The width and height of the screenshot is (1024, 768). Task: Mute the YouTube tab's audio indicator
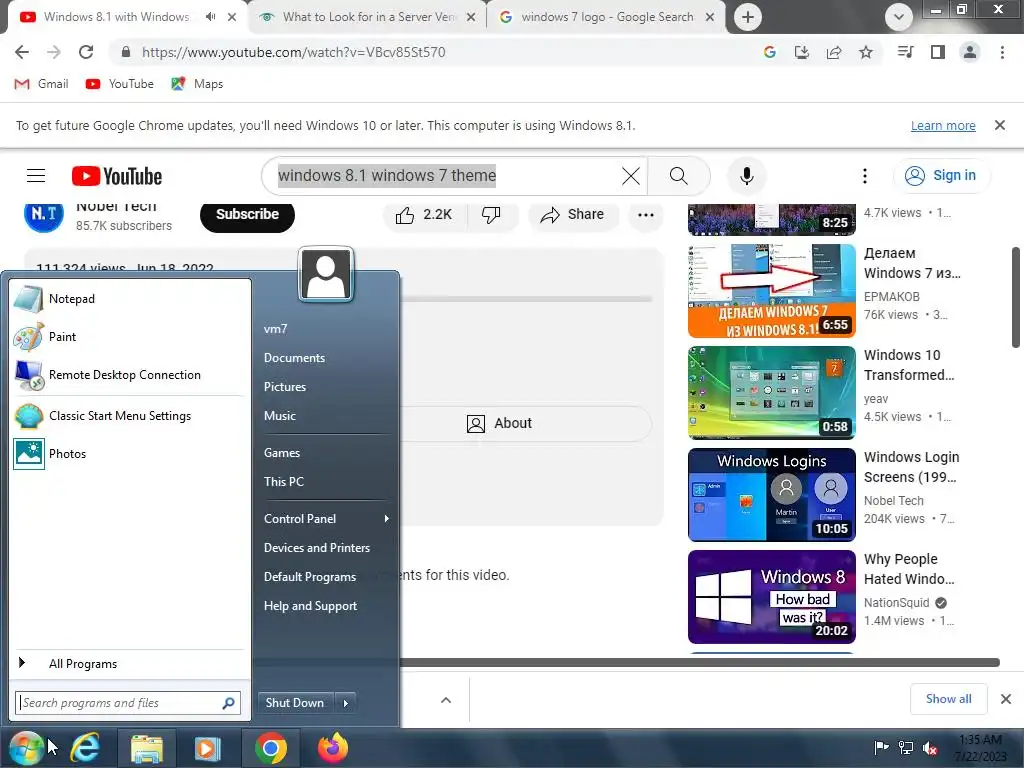(210, 17)
